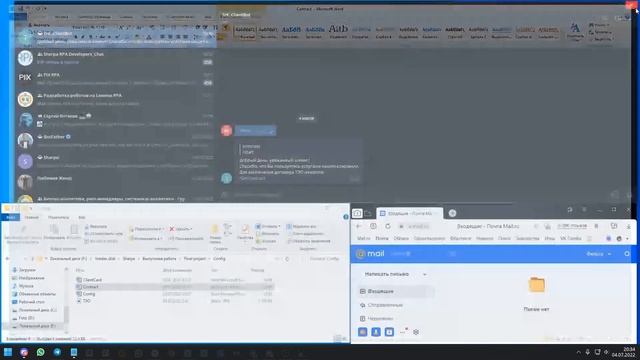This screenshot has height=360, width=640.
Task: Open the Sherpa RPA Developers_Chat conversation
Action: pos(116,58)
